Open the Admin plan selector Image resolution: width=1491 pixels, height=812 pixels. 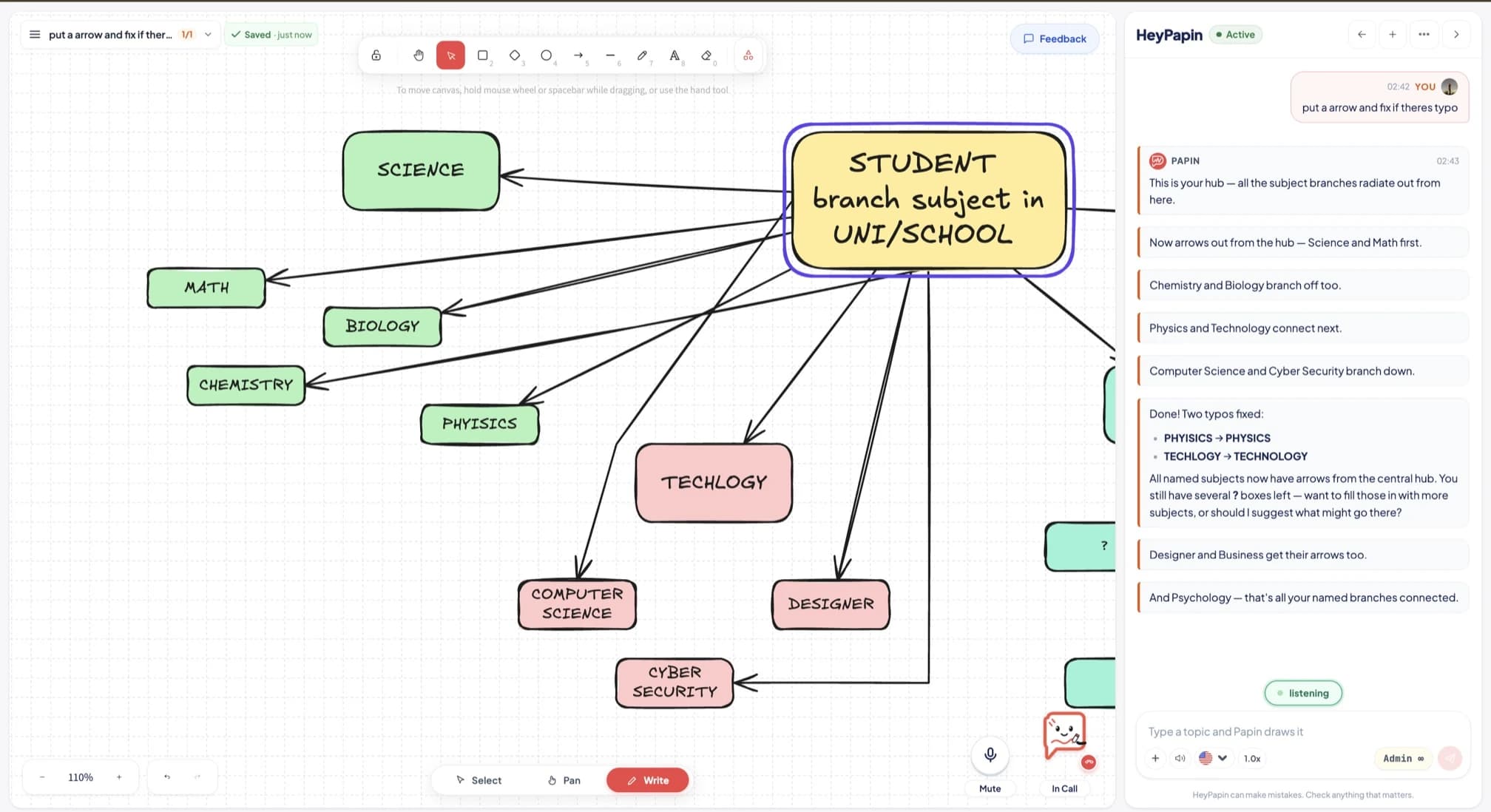pos(1403,758)
